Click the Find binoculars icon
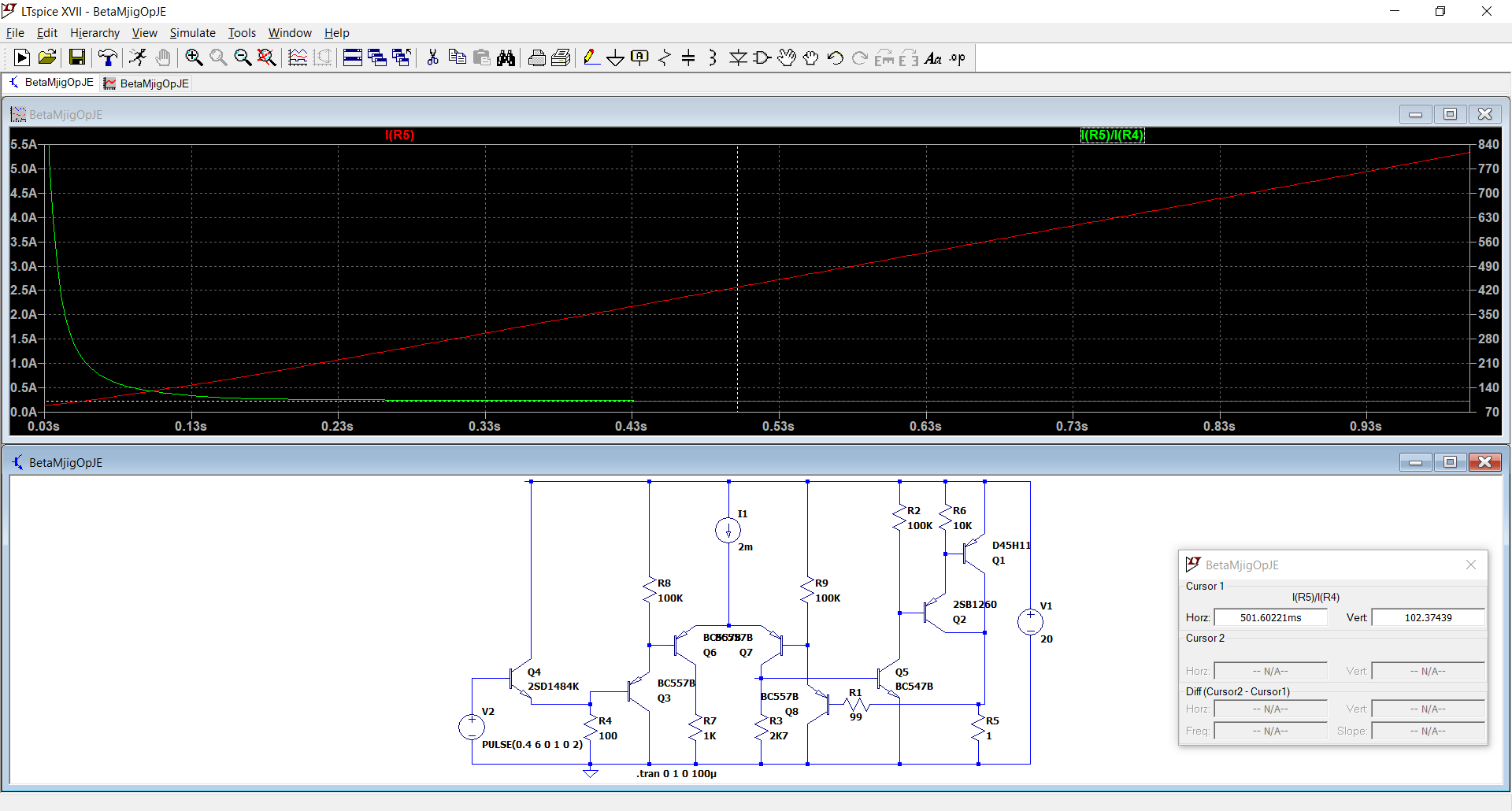Viewport: 1512px width, 811px height. [506, 57]
